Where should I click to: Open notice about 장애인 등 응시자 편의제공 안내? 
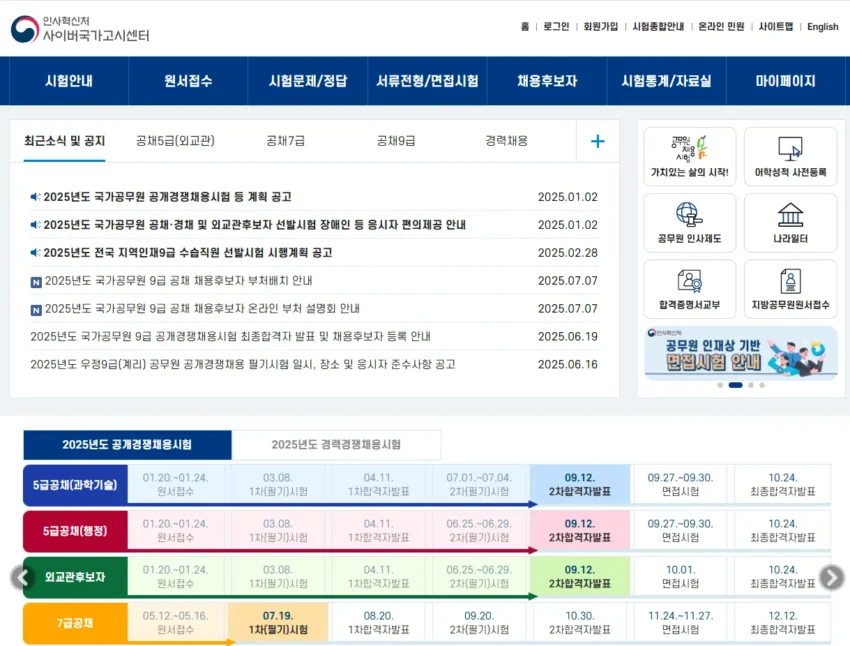pos(255,225)
